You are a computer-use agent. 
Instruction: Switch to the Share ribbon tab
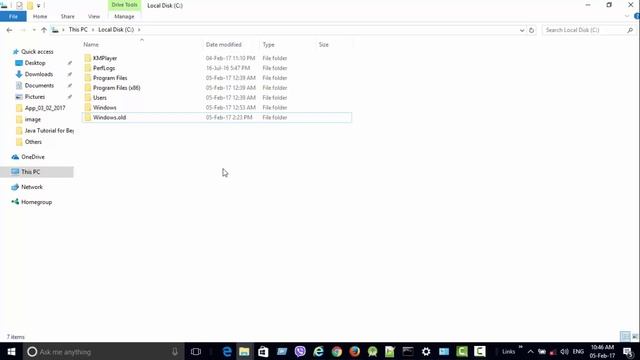click(68, 16)
